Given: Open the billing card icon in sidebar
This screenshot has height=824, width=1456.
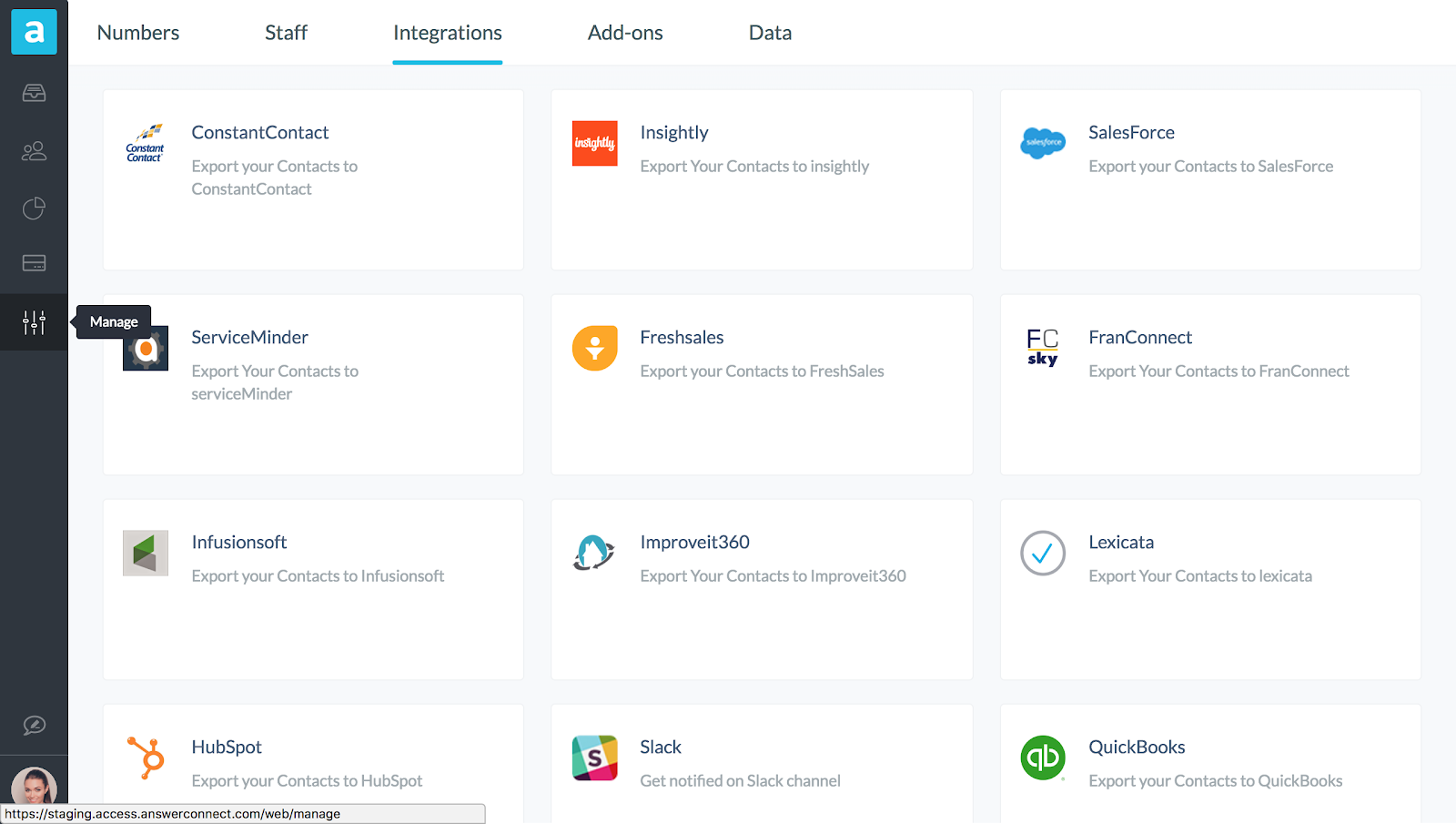Looking at the screenshot, I should point(34,263).
